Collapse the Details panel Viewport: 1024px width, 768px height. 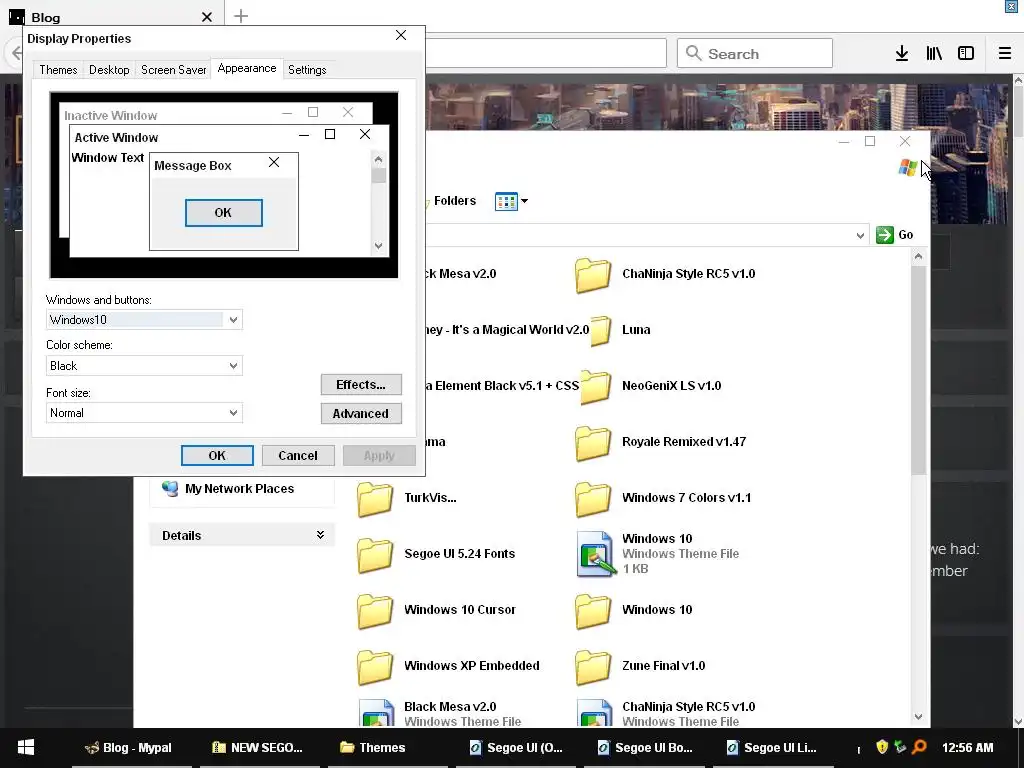[320, 535]
